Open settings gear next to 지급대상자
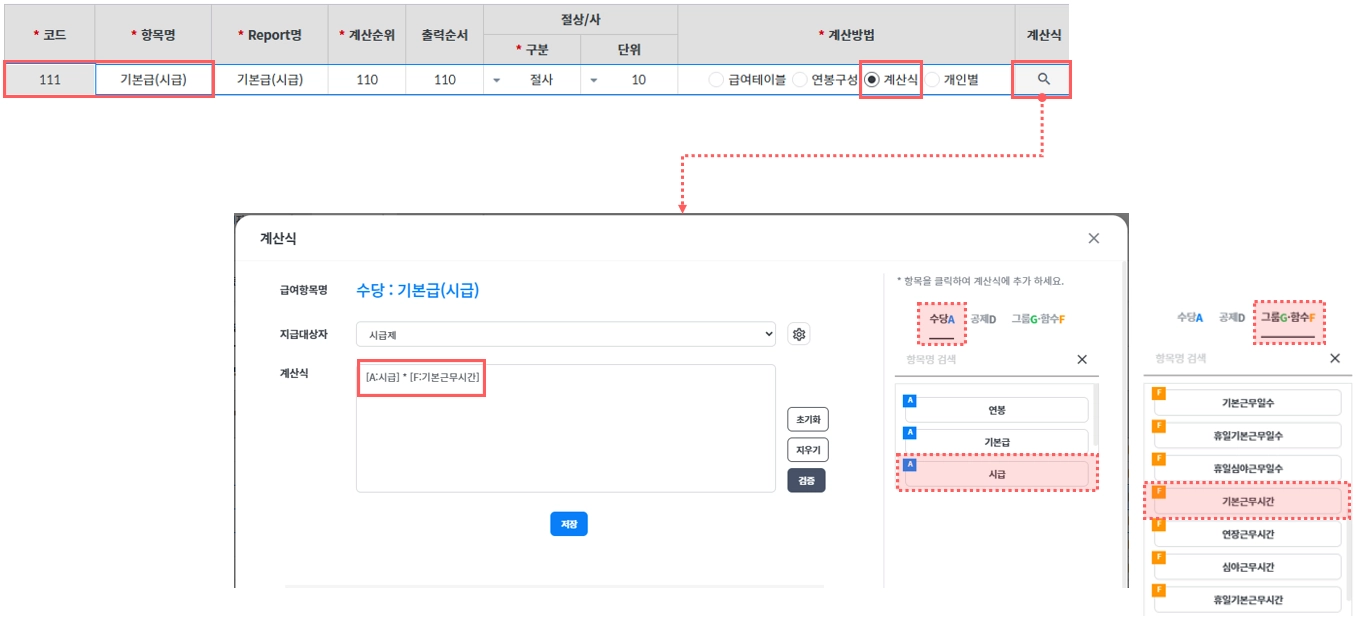This screenshot has width=1360, height=620. point(799,334)
